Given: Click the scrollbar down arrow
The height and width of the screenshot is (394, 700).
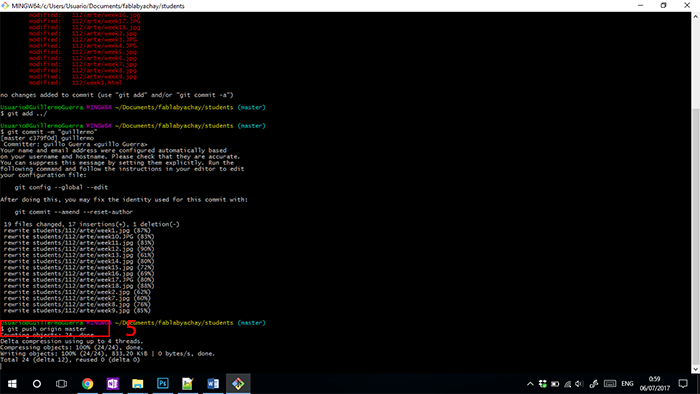Looking at the screenshot, I should click(696, 369).
